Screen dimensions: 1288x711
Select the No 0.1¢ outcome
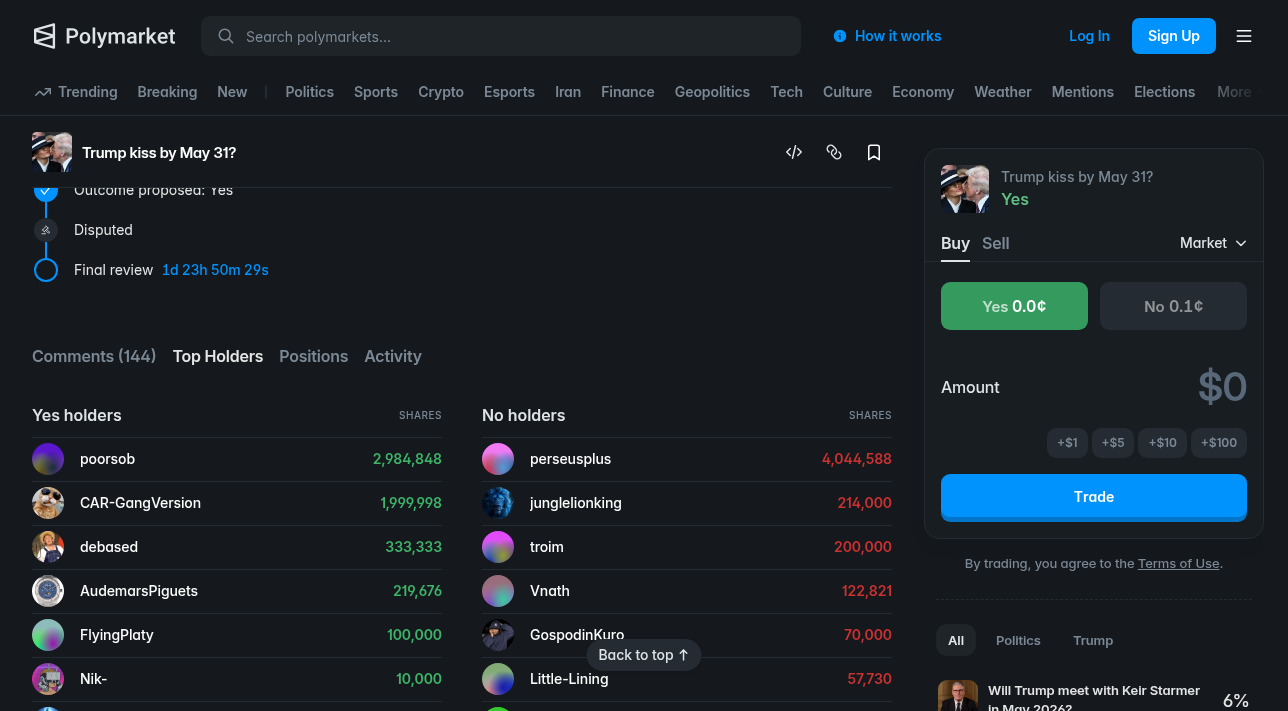pyautogui.click(x=1173, y=306)
